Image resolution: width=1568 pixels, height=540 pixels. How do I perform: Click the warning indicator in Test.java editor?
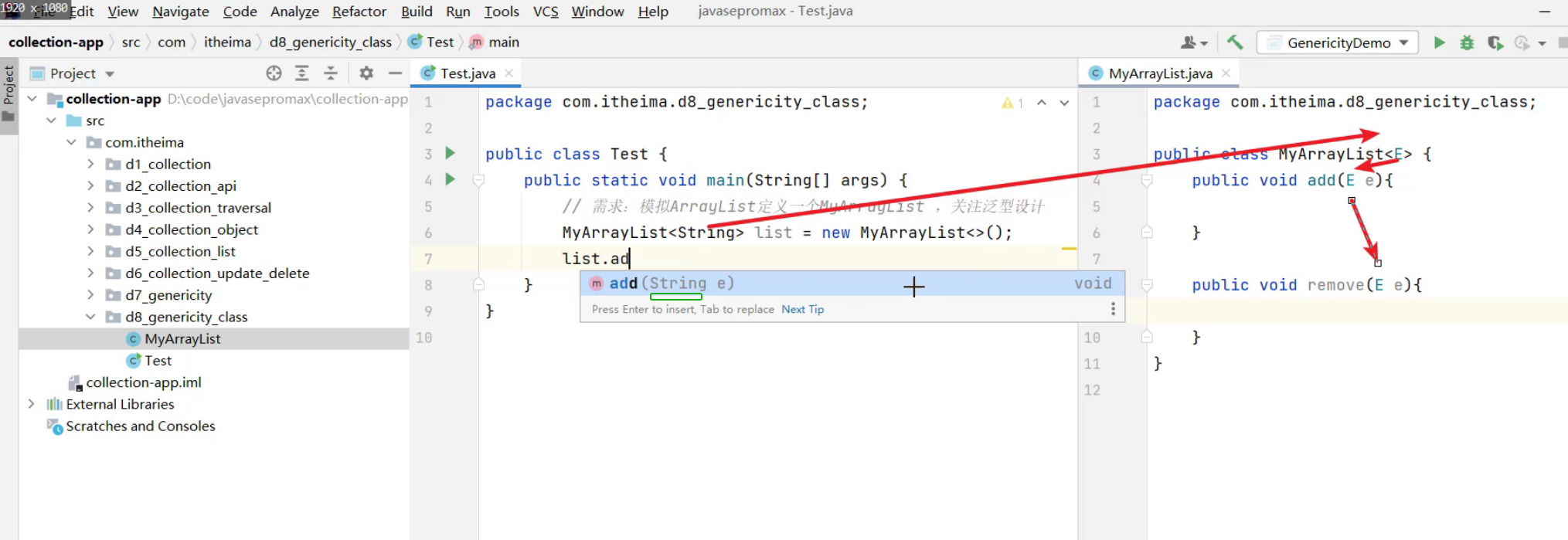1012,103
